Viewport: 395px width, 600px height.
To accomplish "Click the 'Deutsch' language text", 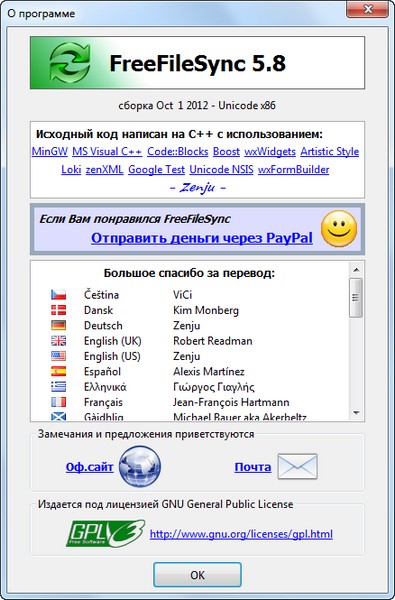I will click(x=103, y=326).
